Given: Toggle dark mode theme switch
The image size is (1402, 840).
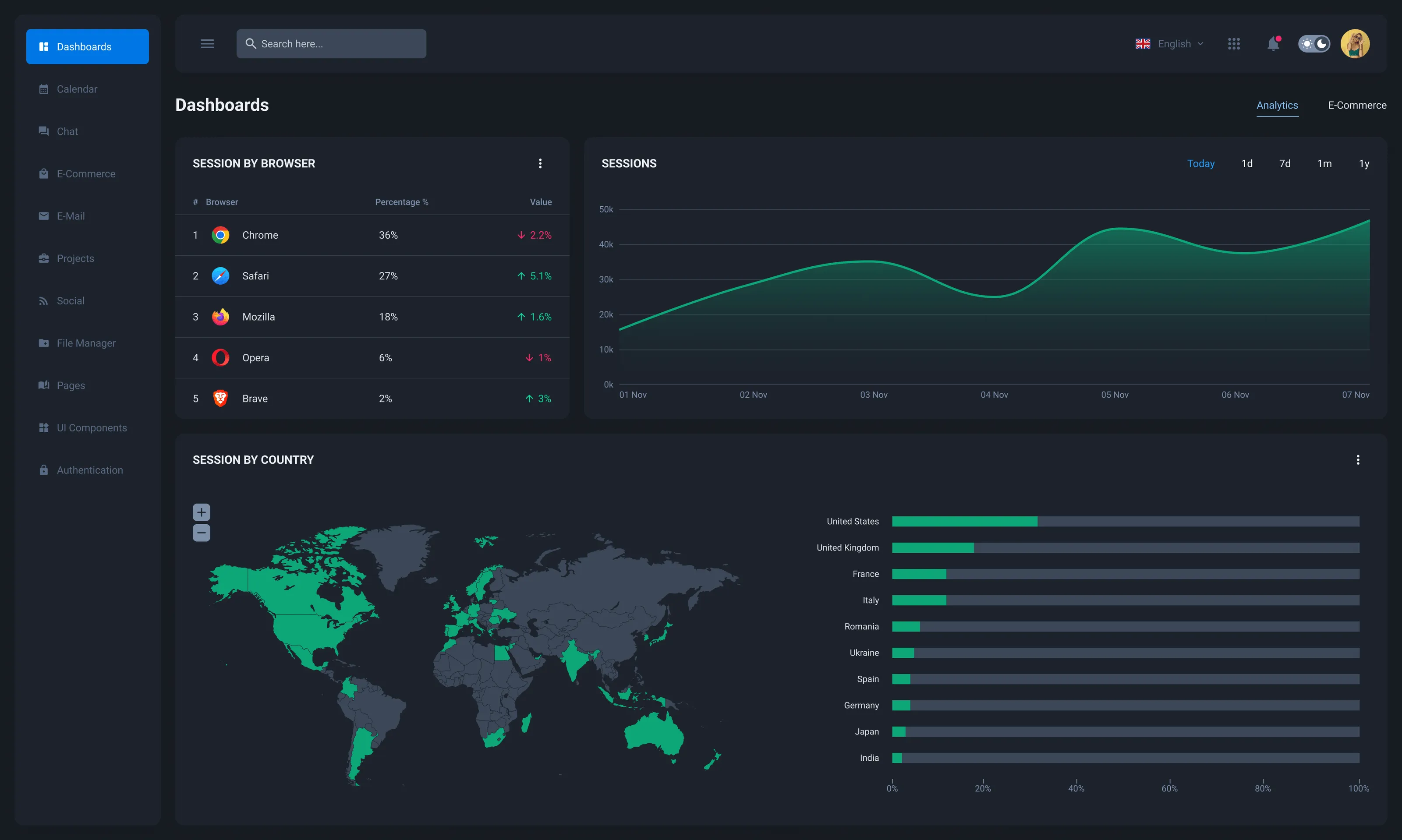Looking at the screenshot, I should point(1313,44).
